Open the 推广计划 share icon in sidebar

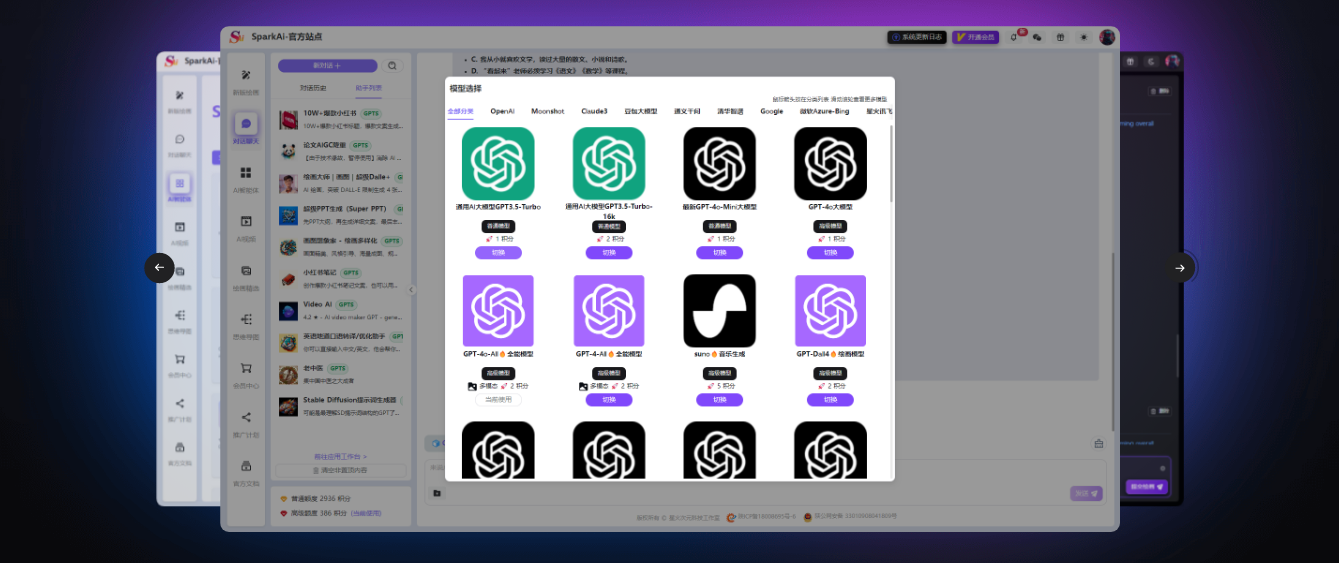pos(246,417)
